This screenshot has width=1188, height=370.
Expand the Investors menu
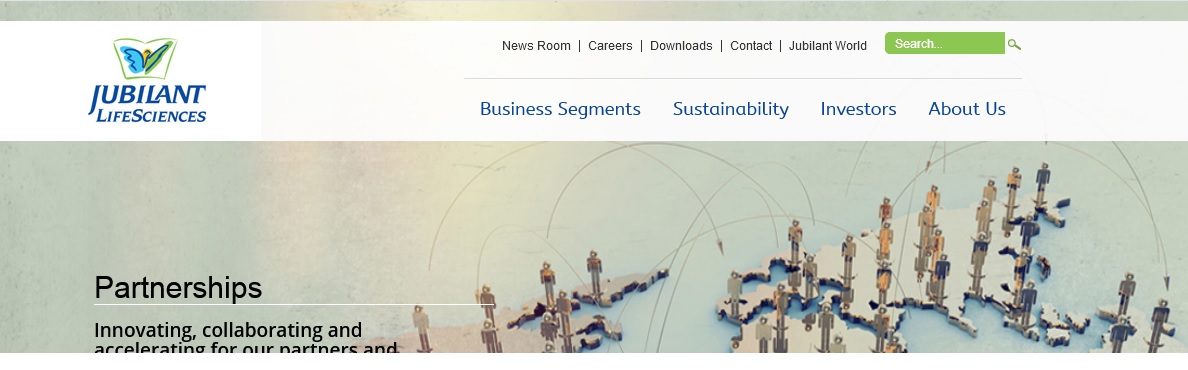[x=858, y=109]
